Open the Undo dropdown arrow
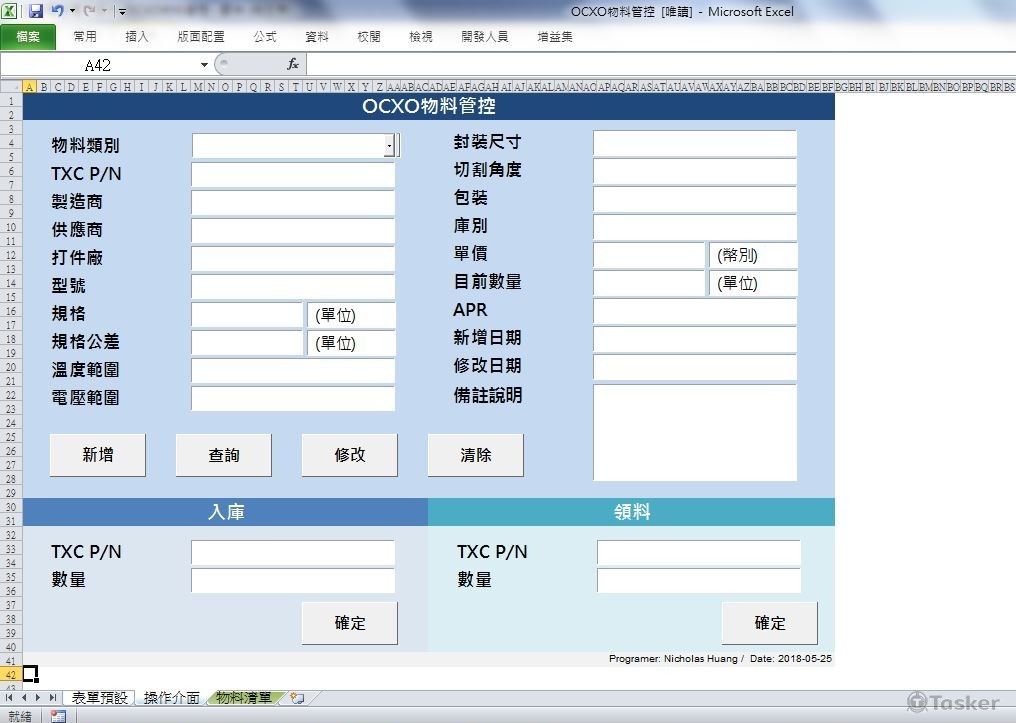This screenshot has height=723, width=1016. (x=72, y=10)
